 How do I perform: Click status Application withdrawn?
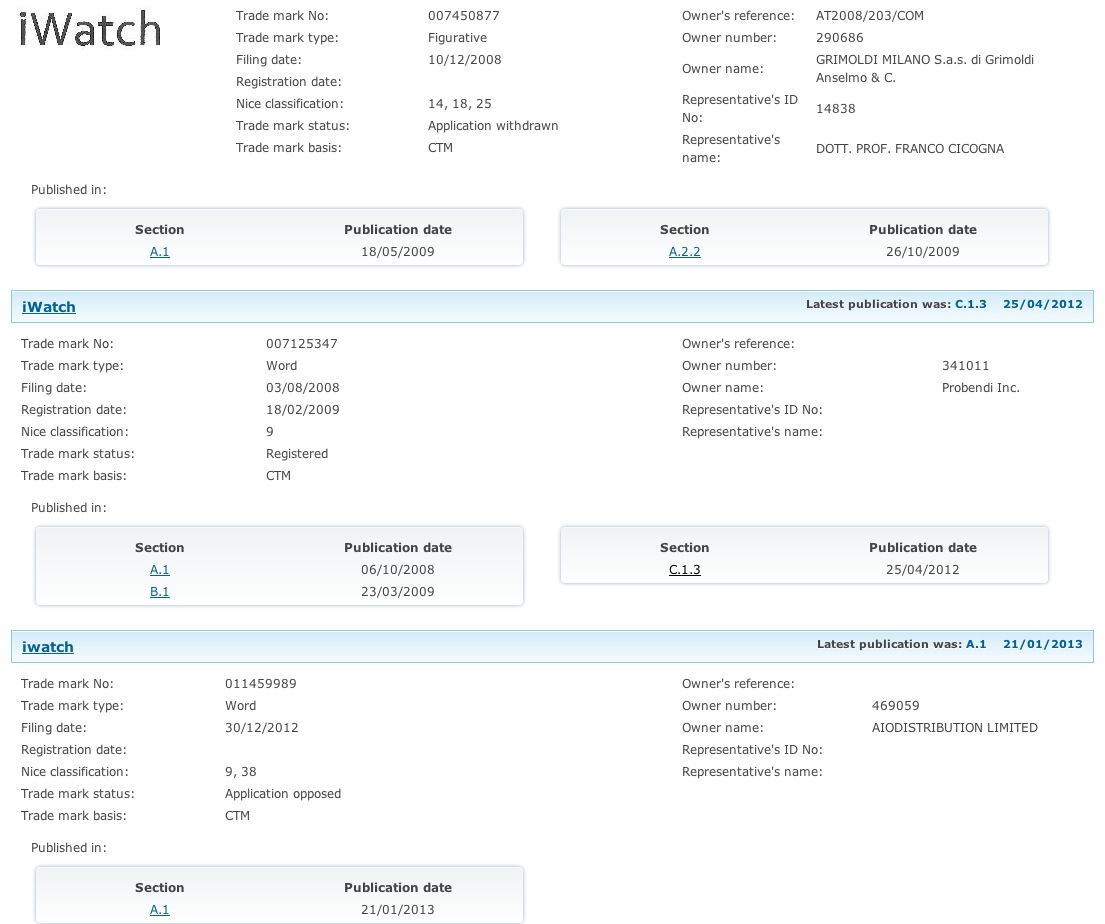click(493, 125)
